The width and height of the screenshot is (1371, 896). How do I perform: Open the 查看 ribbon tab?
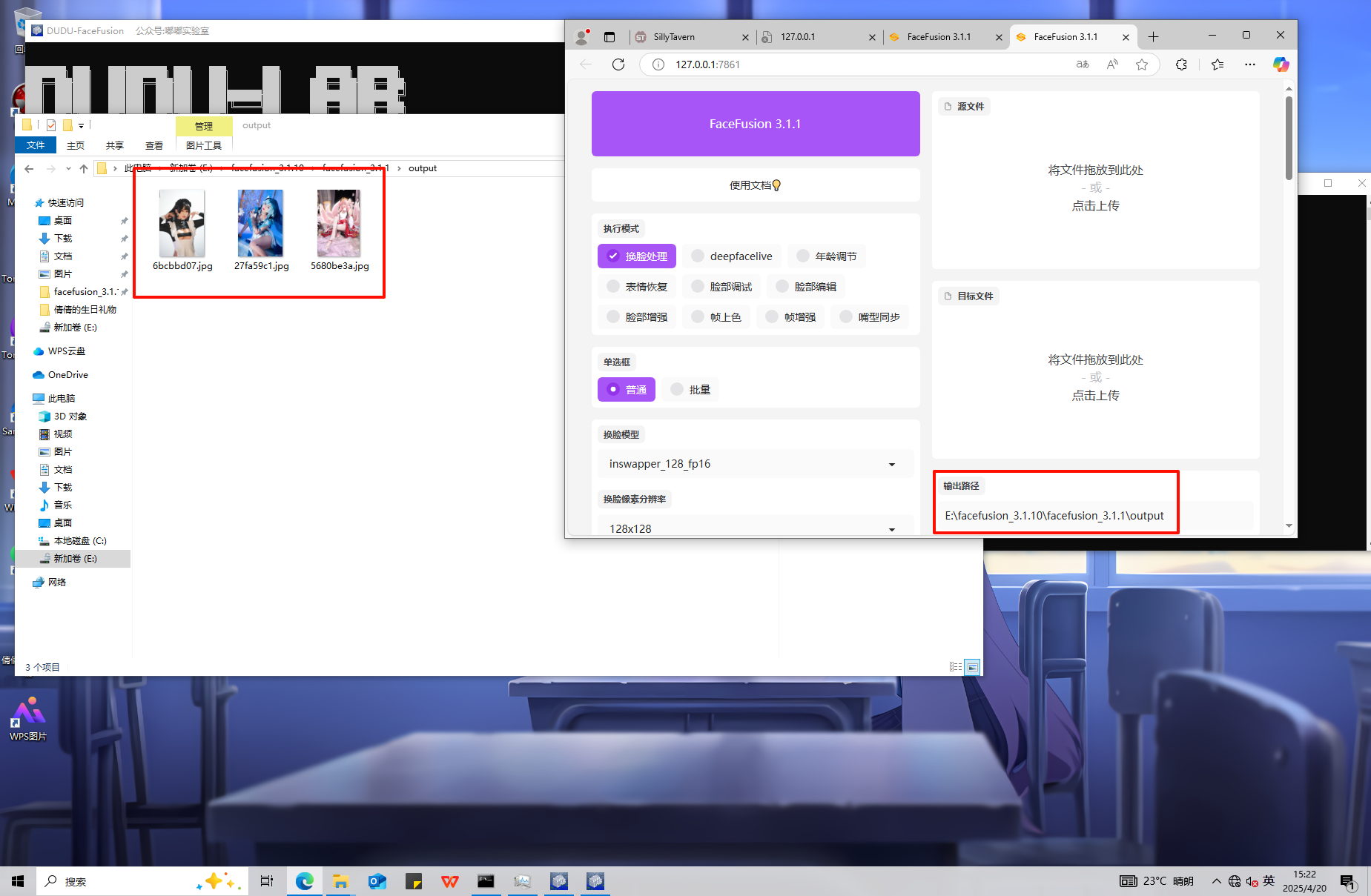154,145
